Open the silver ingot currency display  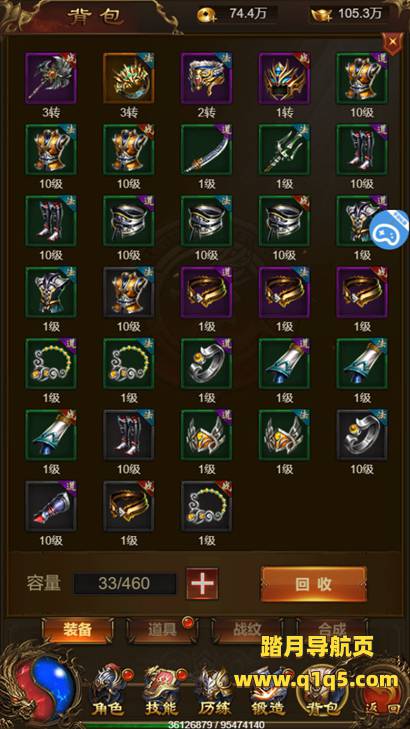350,14
